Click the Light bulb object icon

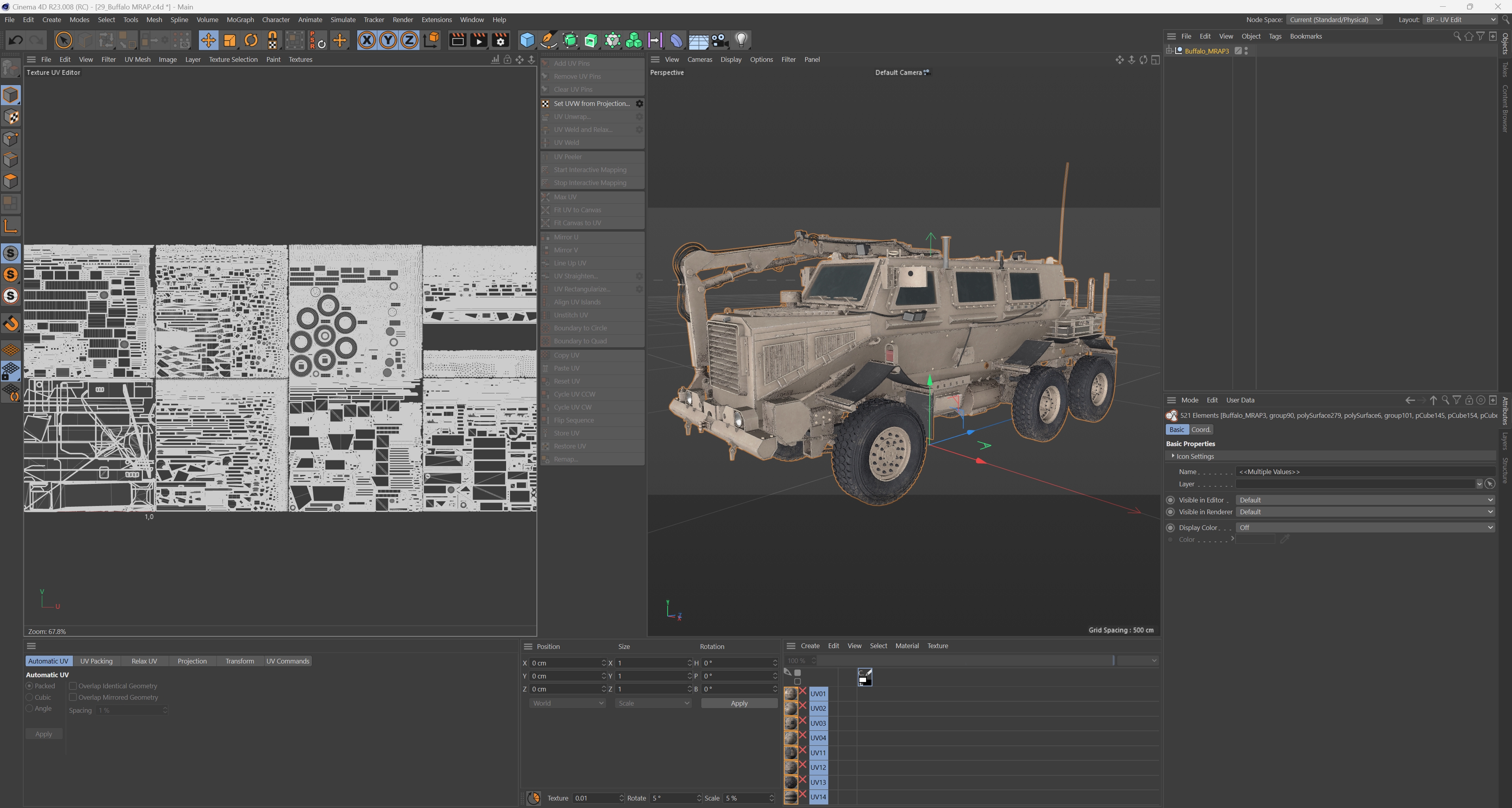click(x=741, y=41)
